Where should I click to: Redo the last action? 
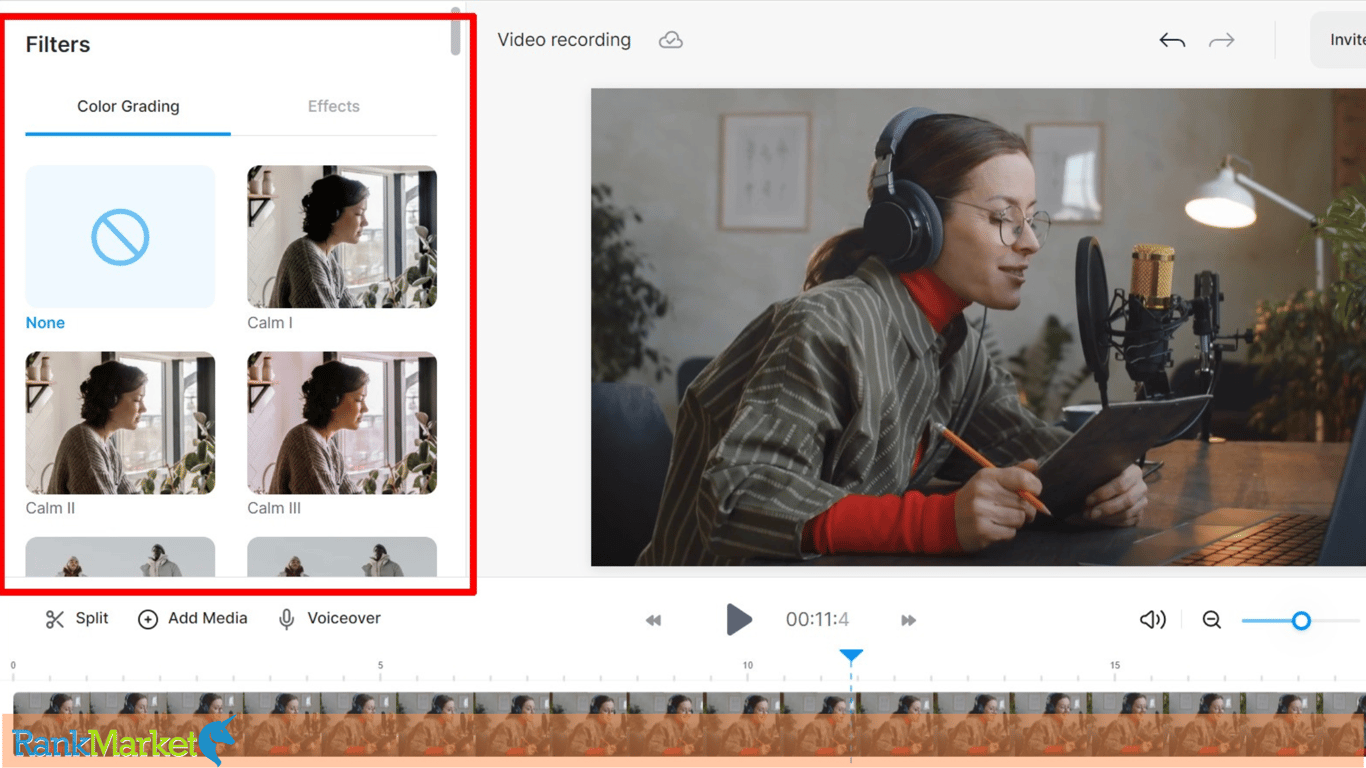[x=1221, y=40]
